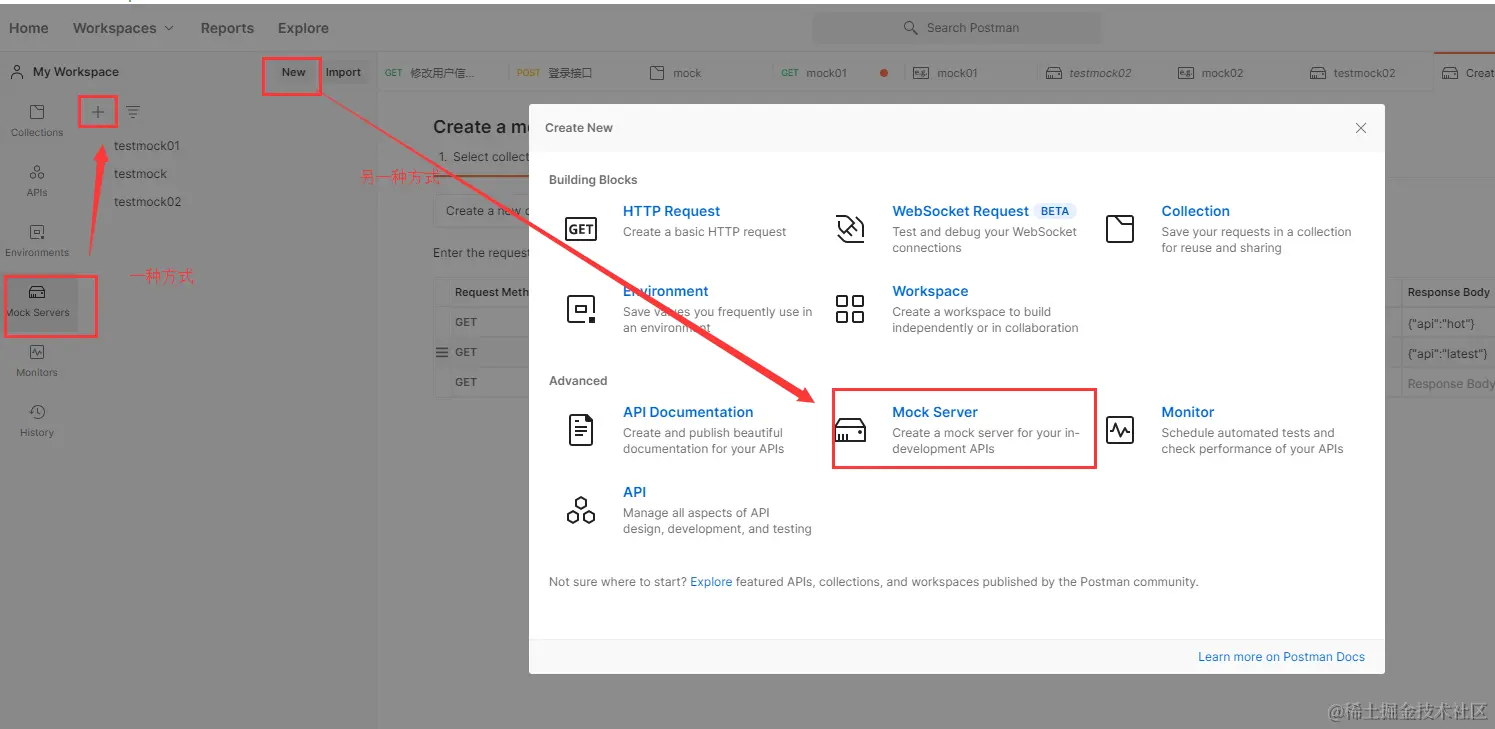The height and width of the screenshot is (729, 1495).
Task: Click plus icon to create mock server
Action: pos(98,112)
